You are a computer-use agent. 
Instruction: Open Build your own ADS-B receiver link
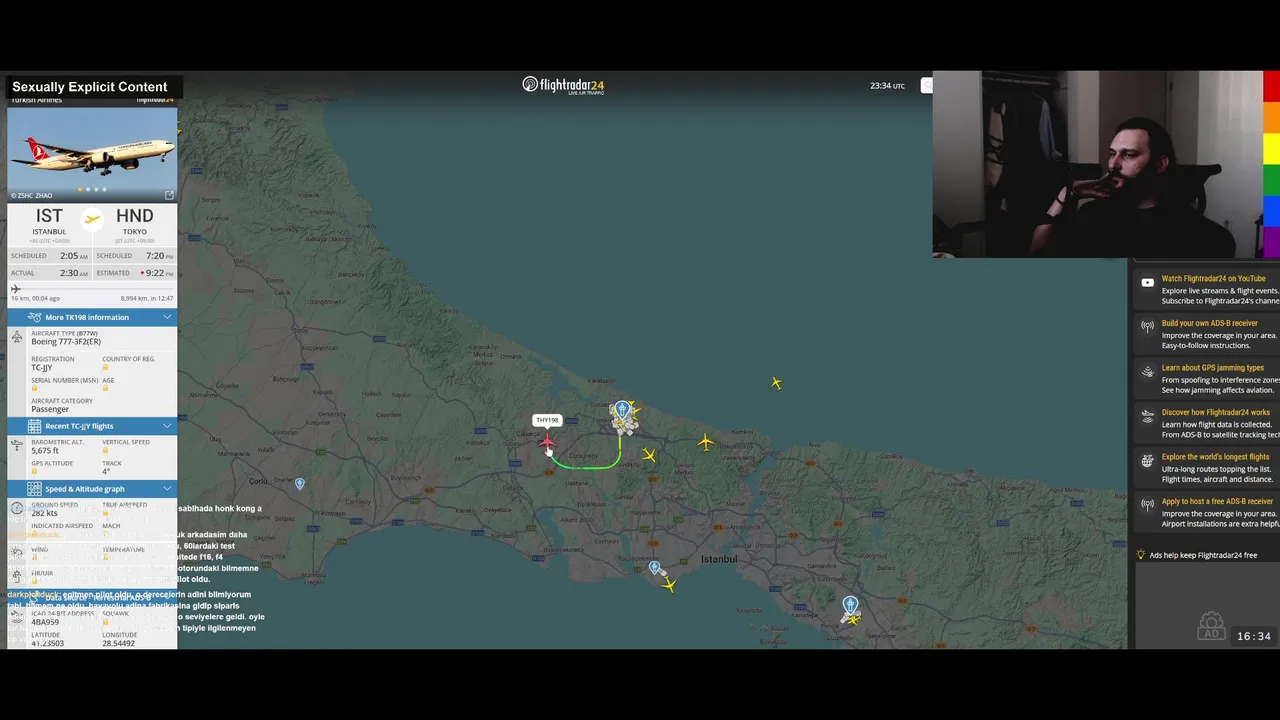click(1209, 323)
